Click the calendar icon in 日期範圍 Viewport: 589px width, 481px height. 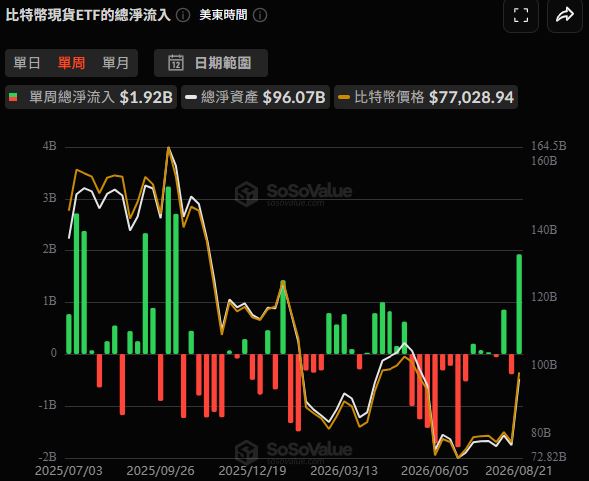pyautogui.click(x=176, y=63)
